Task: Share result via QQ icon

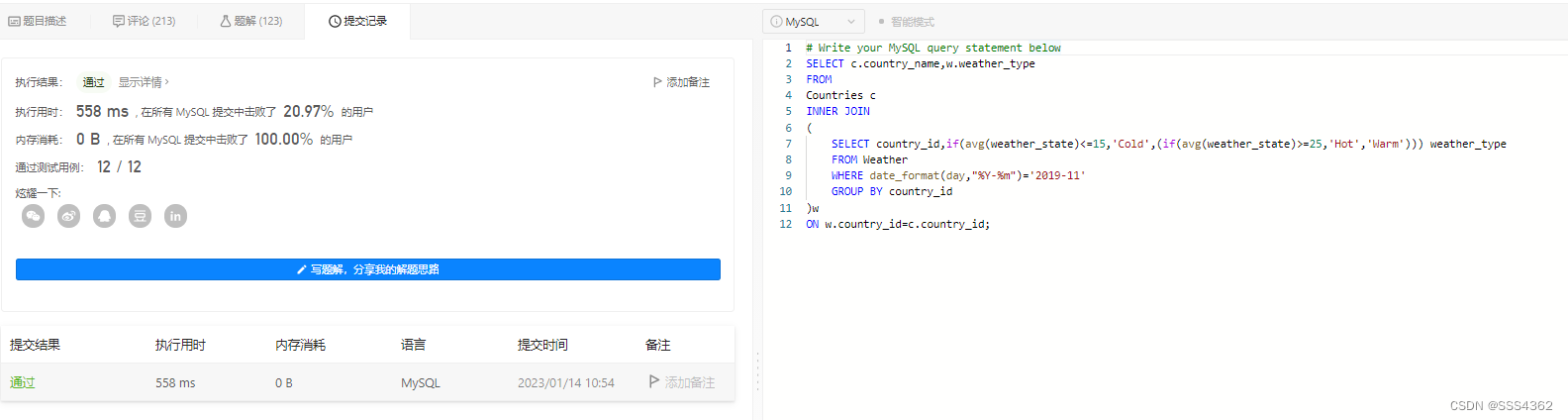Action: pos(105,216)
